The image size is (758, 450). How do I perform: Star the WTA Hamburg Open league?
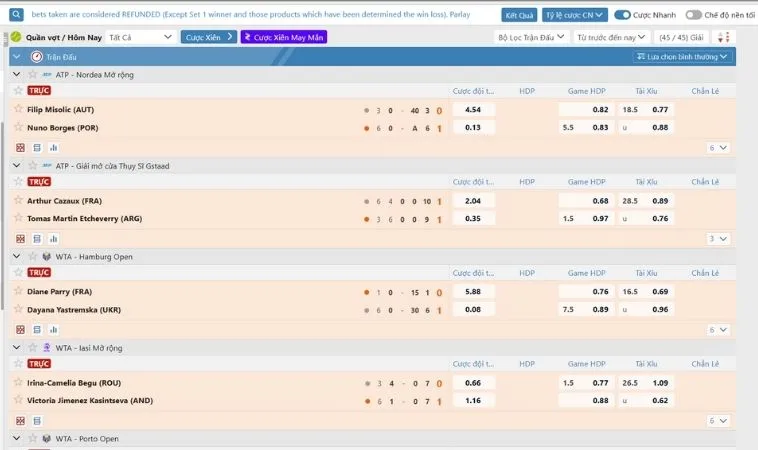click(x=30, y=257)
